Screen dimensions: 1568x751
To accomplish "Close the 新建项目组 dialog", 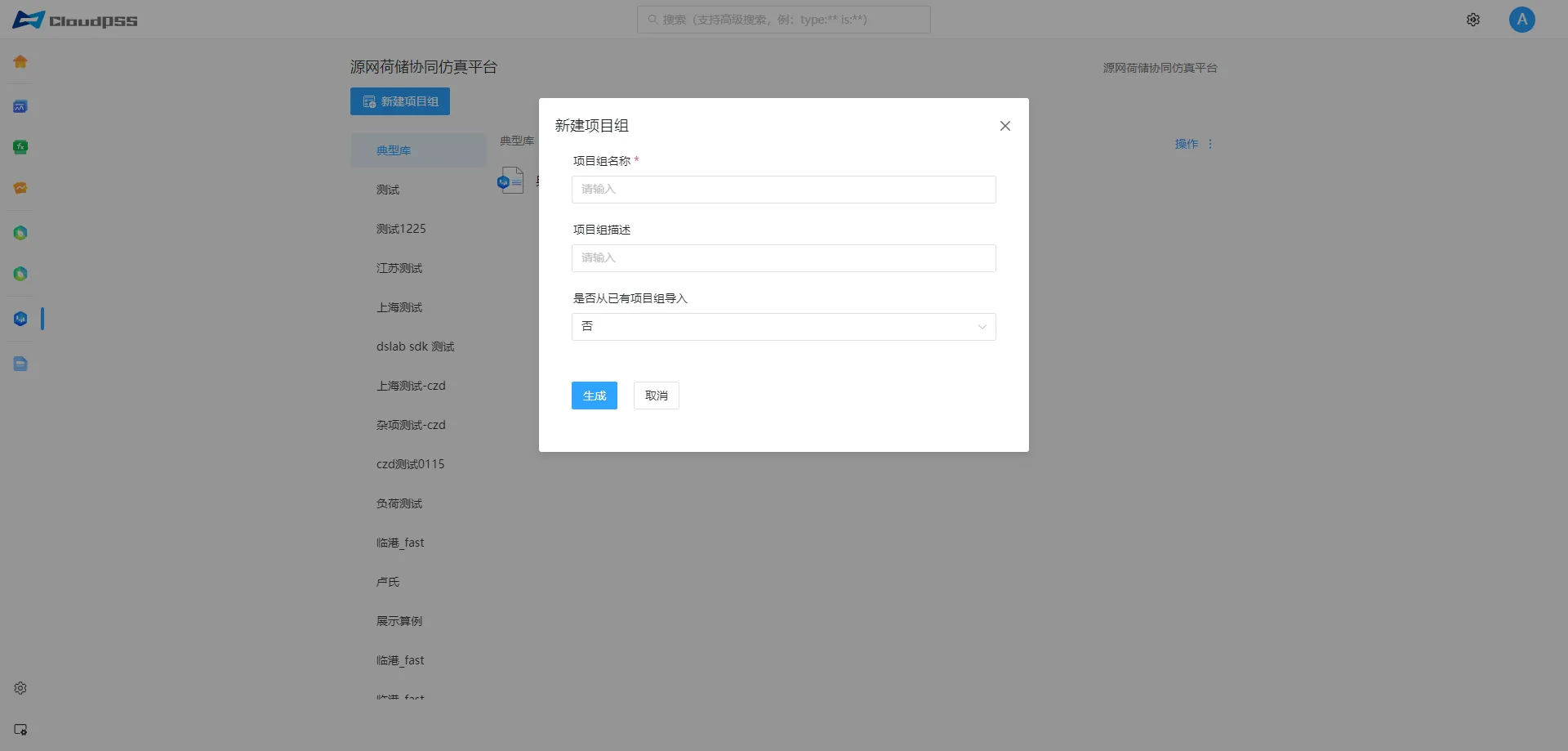I will [1005, 126].
